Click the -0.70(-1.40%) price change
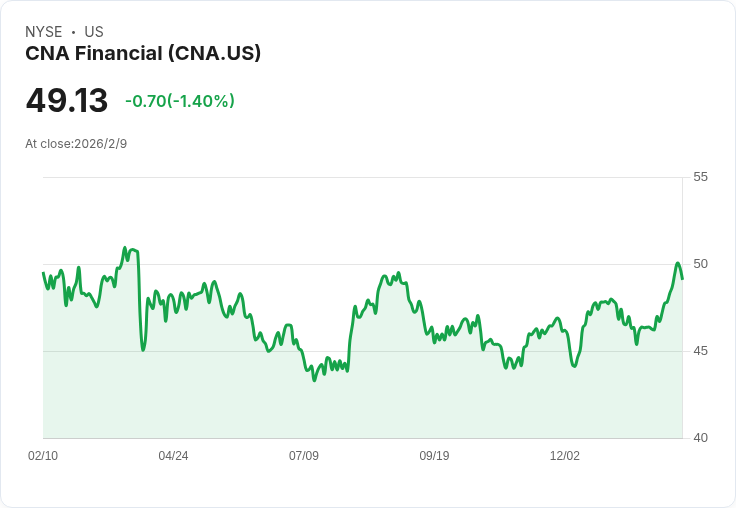Screen dimensions: 736x508 180,101
